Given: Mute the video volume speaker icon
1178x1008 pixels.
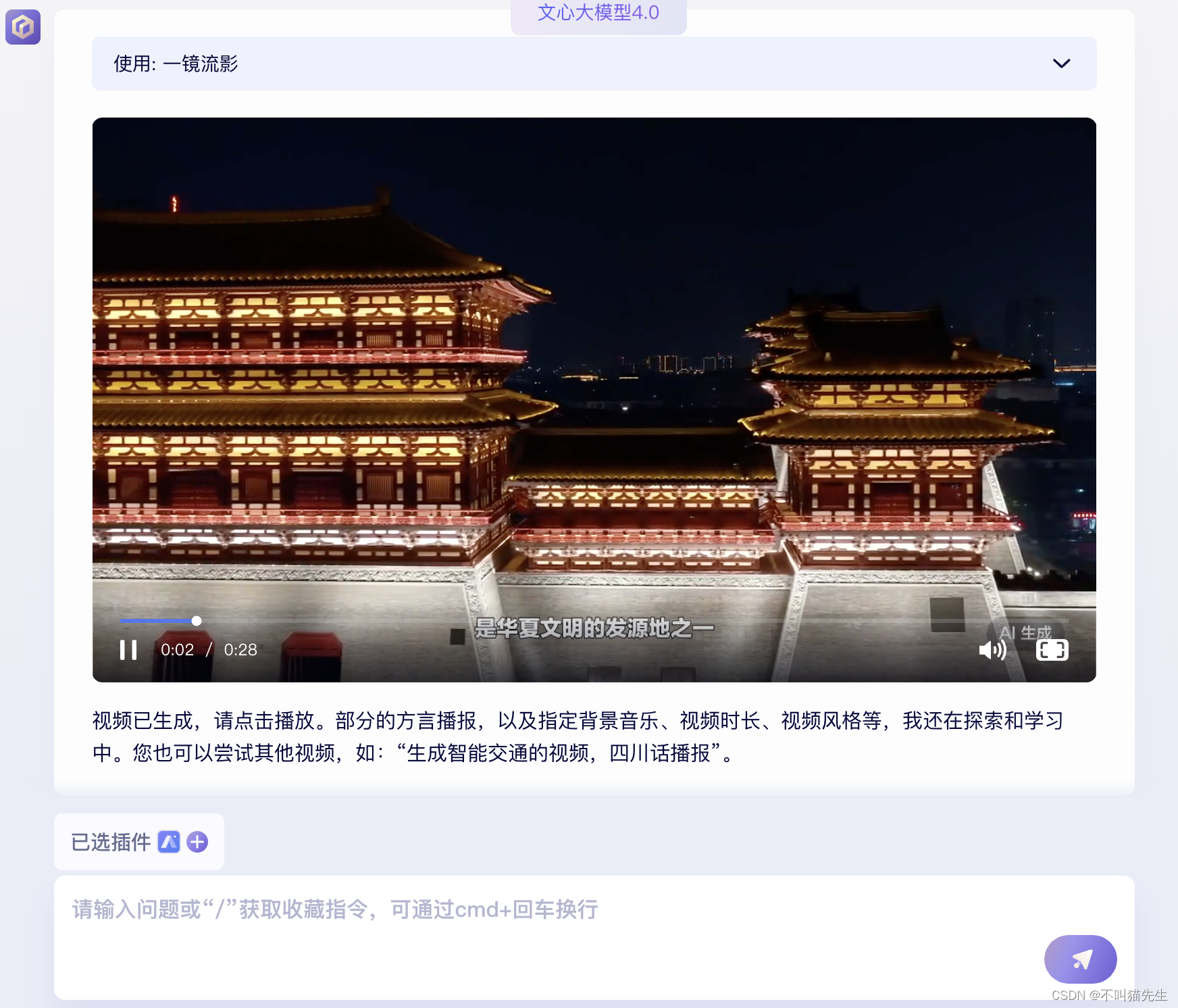Looking at the screenshot, I should point(992,650).
